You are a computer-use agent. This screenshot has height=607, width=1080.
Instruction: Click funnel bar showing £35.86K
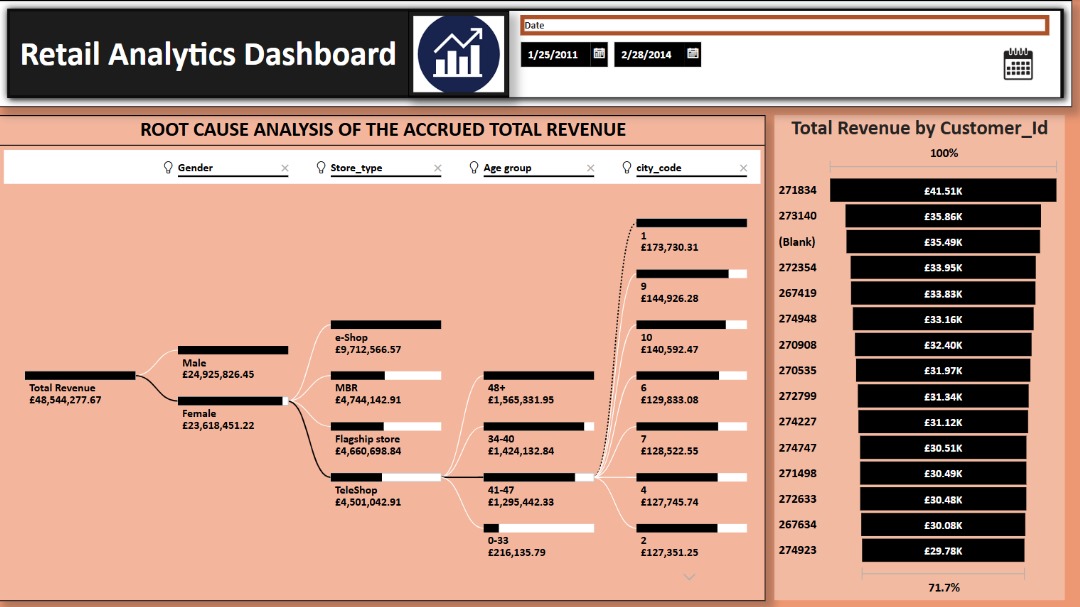coord(943,216)
